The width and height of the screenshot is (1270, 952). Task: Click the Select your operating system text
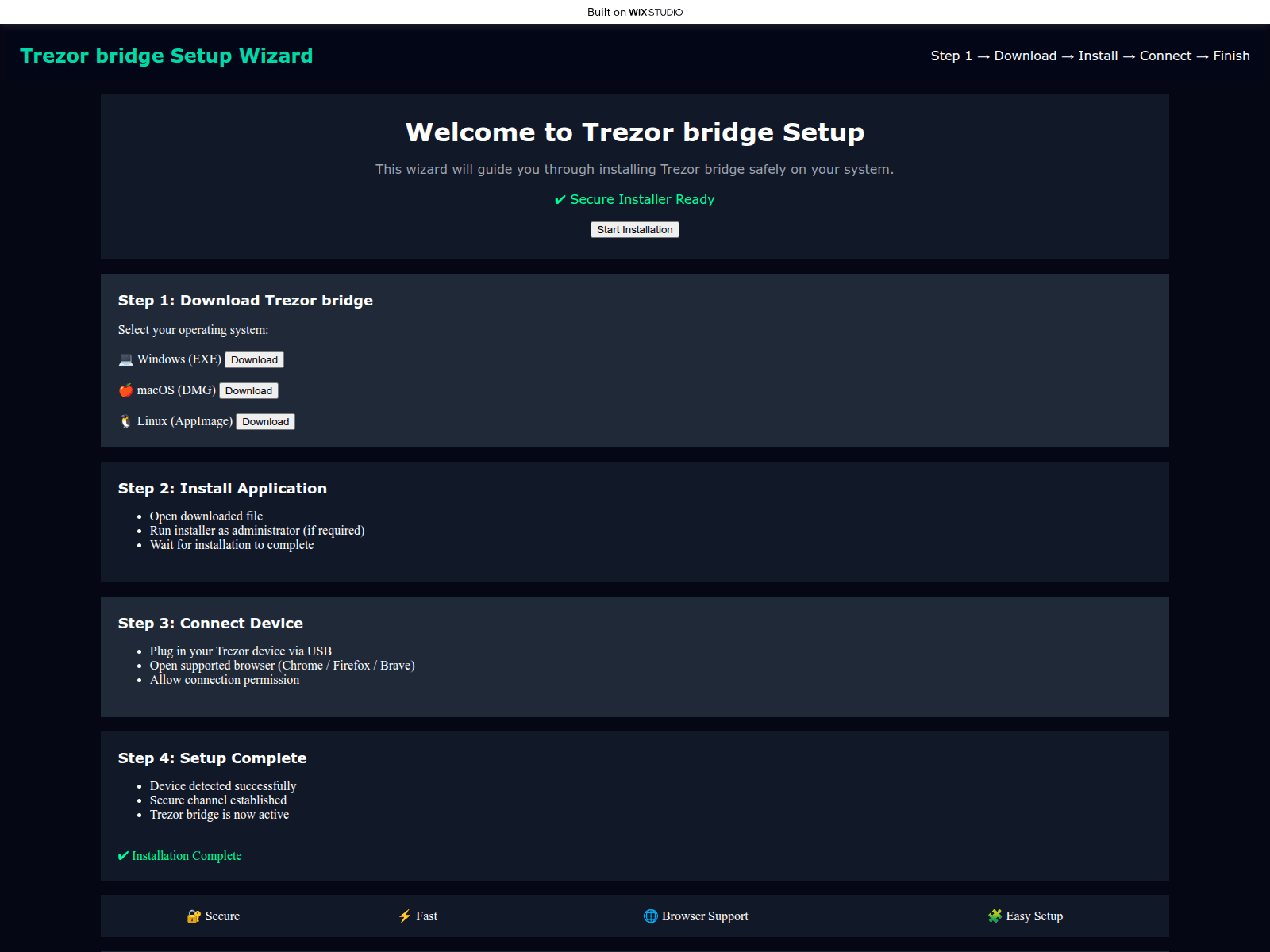[193, 330]
